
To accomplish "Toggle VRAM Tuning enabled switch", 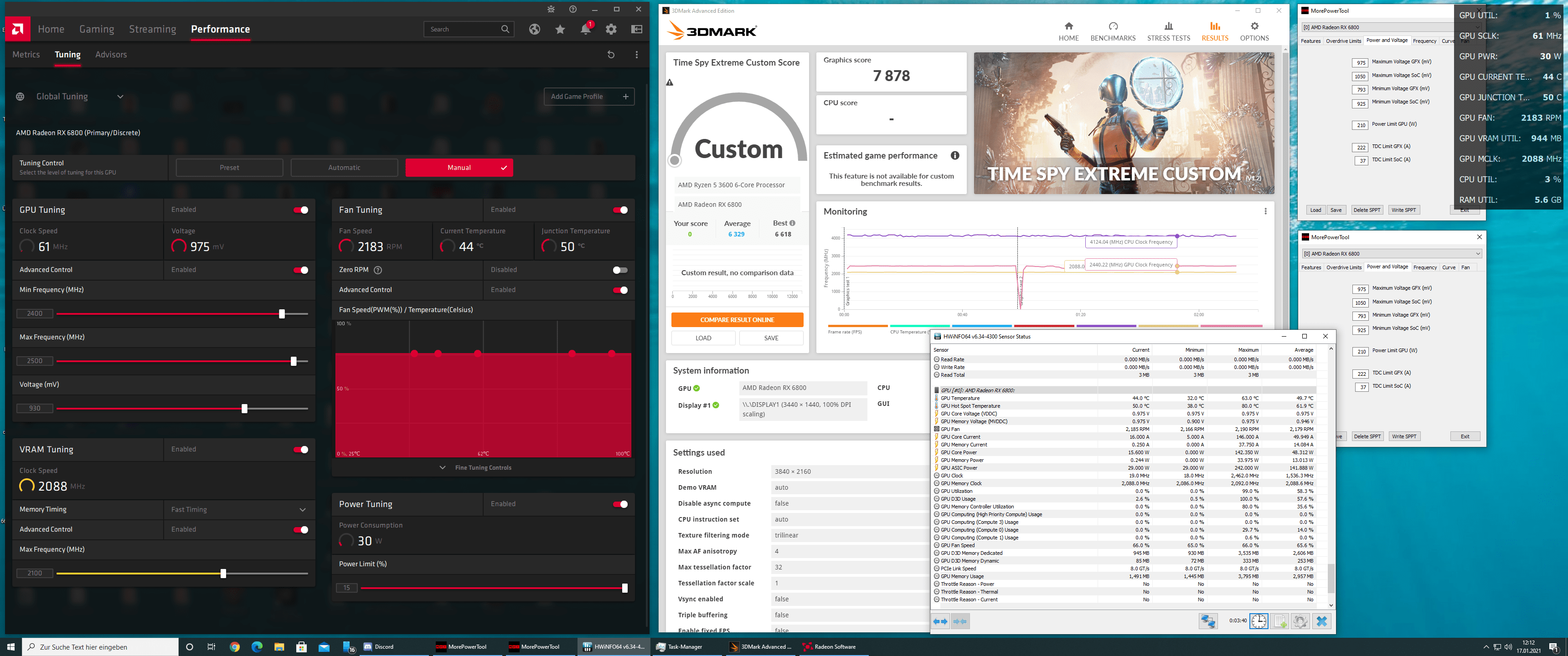I will tap(301, 450).
